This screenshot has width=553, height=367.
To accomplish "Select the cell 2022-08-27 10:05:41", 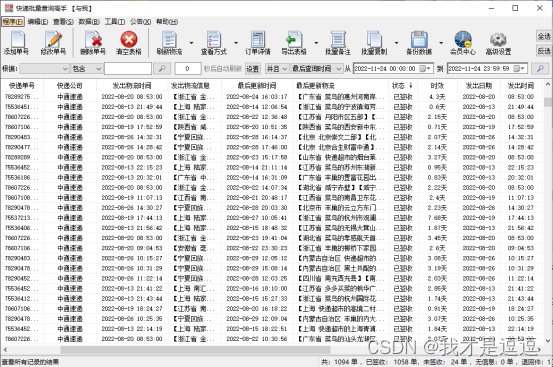I will pos(257,218).
